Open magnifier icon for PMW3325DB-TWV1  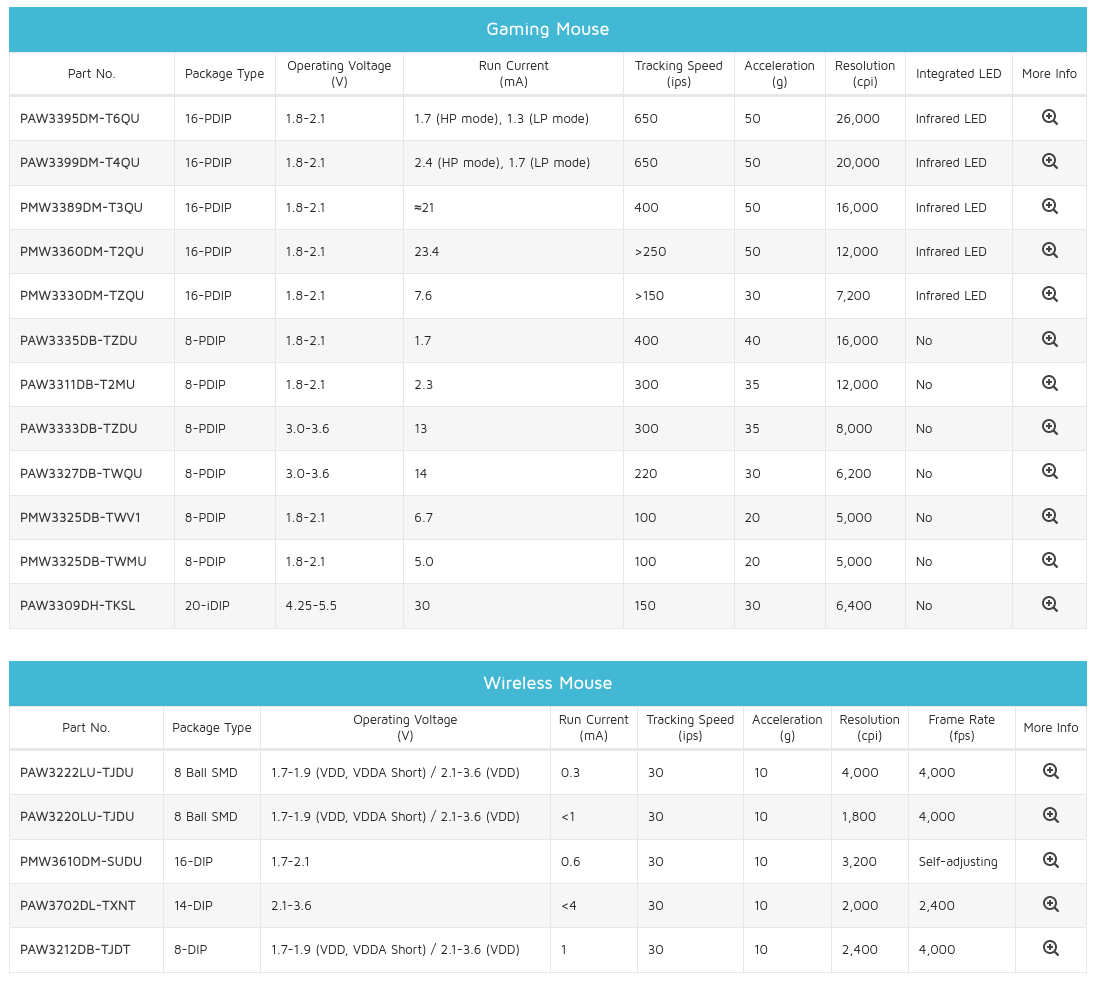pos(1049,516)
